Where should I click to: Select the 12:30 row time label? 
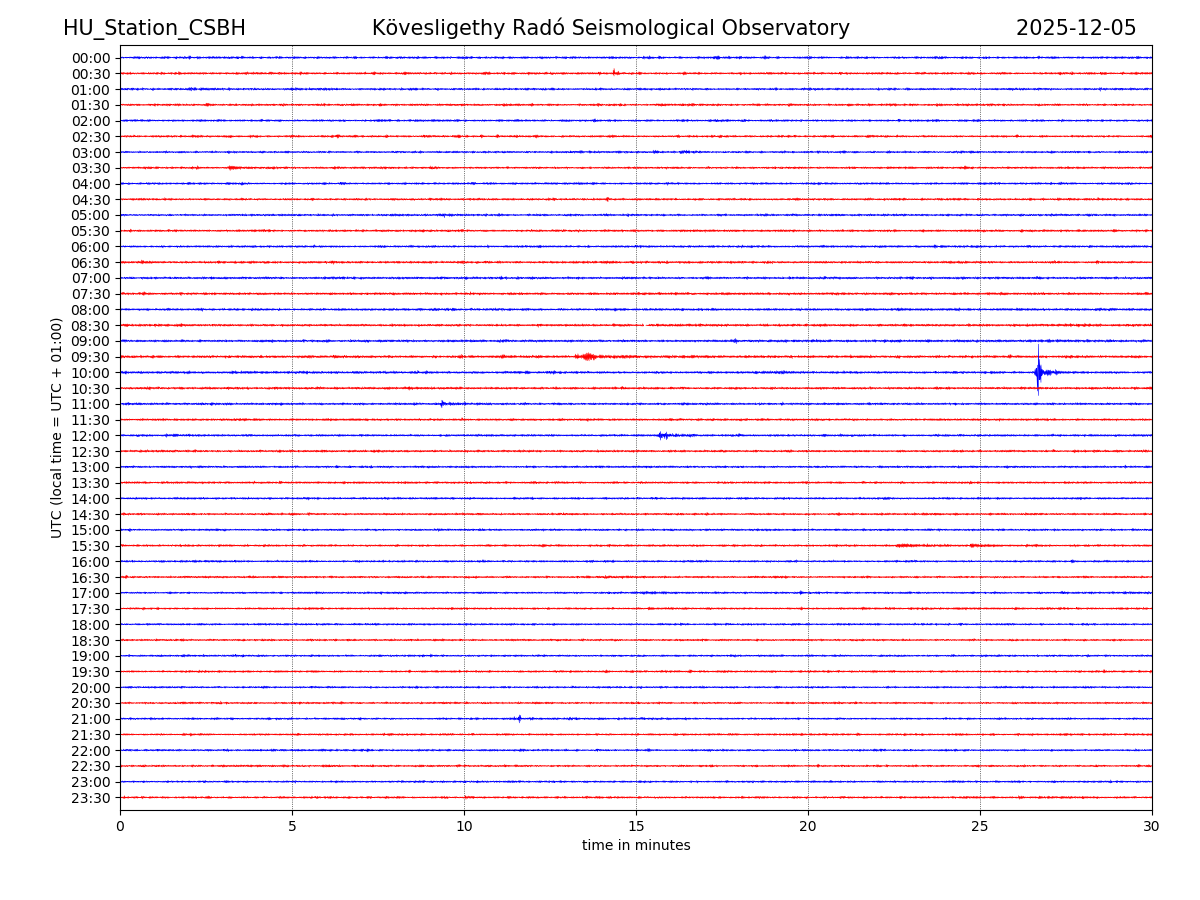[x=91, y=452]
